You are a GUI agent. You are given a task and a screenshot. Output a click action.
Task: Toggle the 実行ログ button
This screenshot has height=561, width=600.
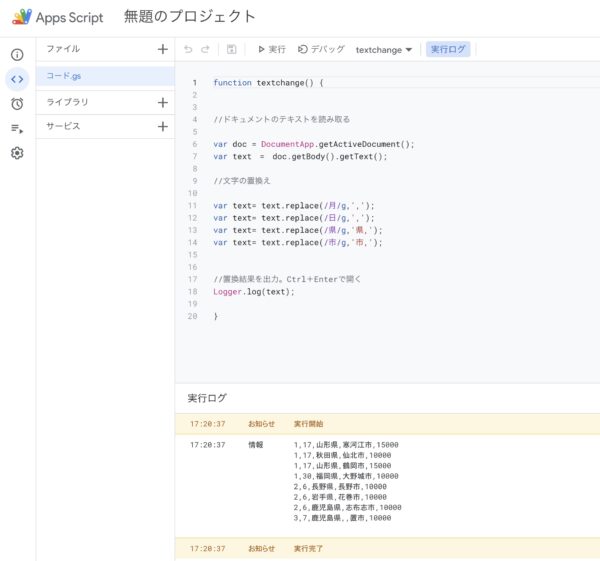tap(448, 49)
